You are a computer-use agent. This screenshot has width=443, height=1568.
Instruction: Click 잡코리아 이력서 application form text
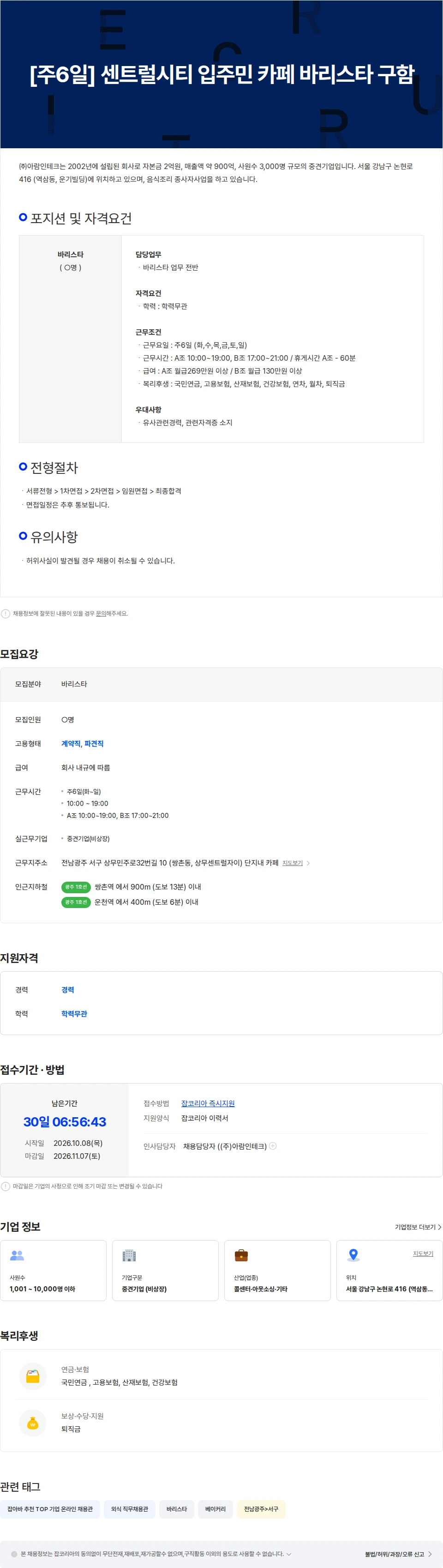click(204, 1118)
